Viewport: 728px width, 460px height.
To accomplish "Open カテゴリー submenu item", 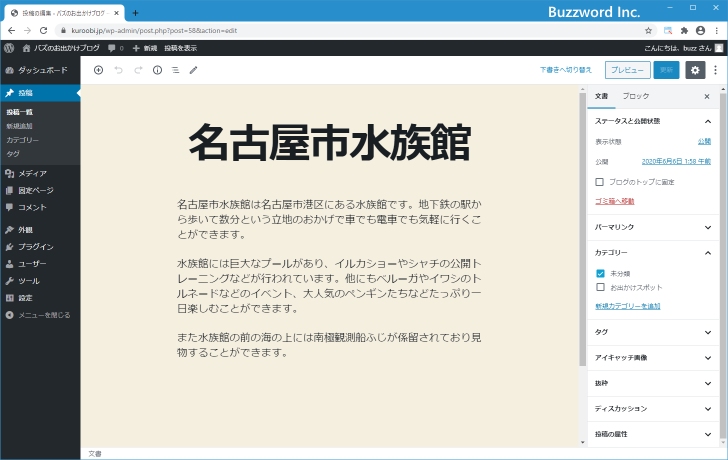I will click(22, 140).
